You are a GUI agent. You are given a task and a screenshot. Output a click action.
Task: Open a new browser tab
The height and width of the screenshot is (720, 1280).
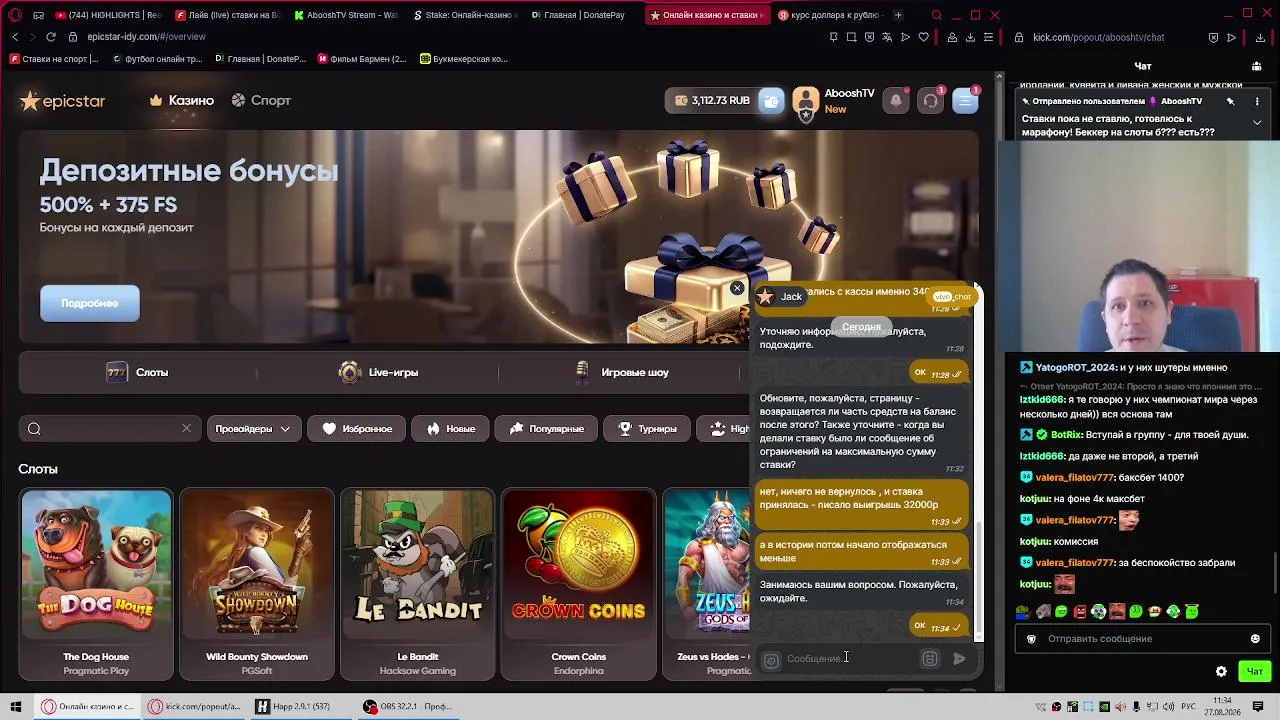pos(898,15)
